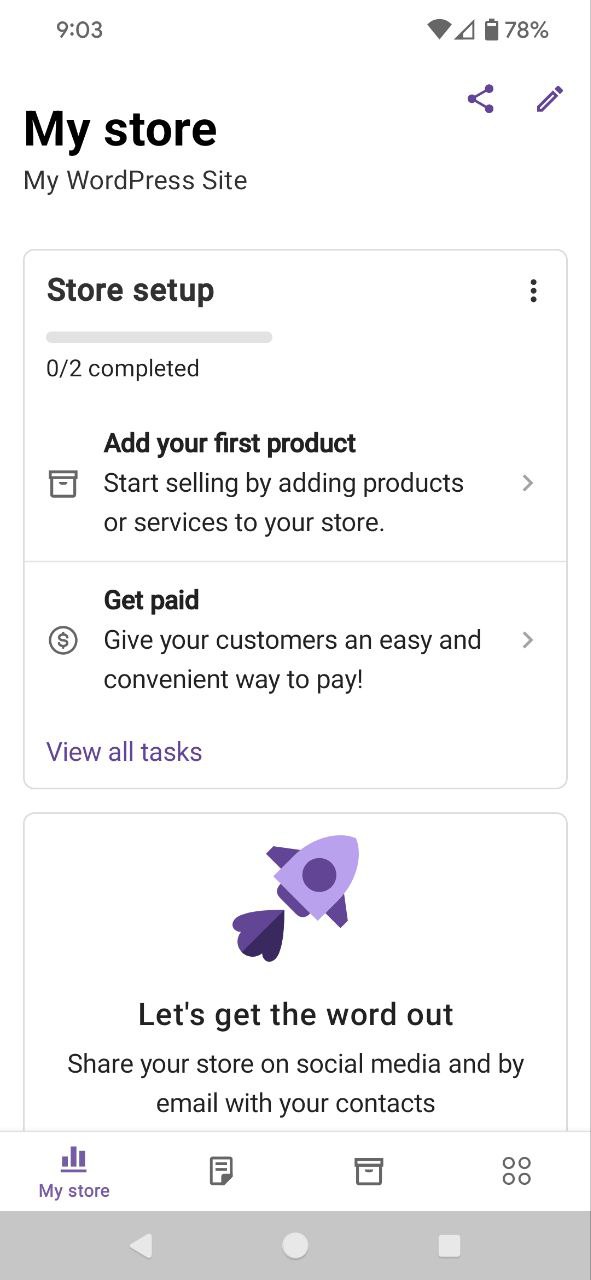Image resolution: width=591 pixels, height=1280 pixels.
Task: Switch to the My store tab
Action: [73, 1171]
